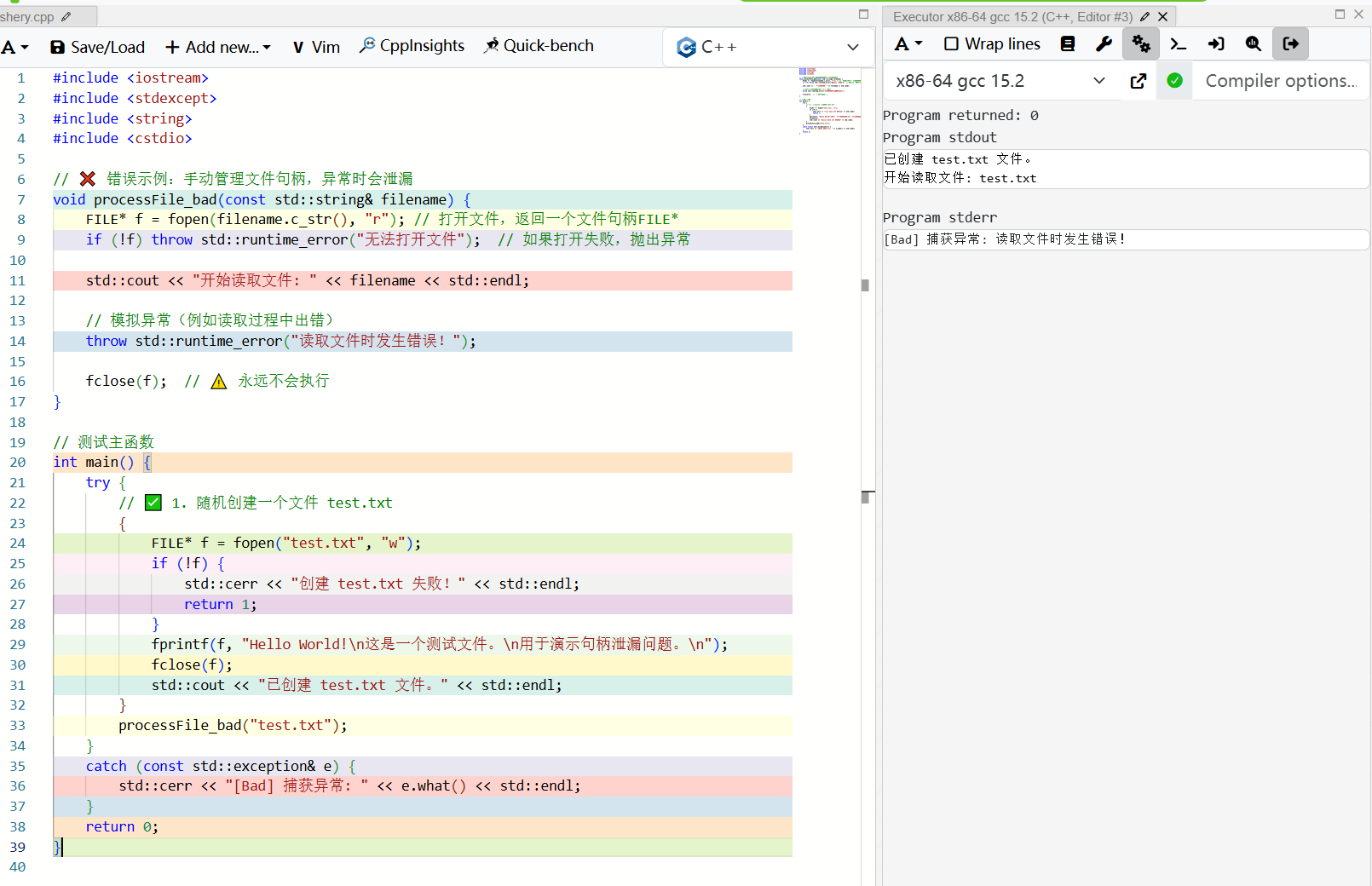Send the code to Quick-bench
The image size is (1372, 886).
point(539,46)
